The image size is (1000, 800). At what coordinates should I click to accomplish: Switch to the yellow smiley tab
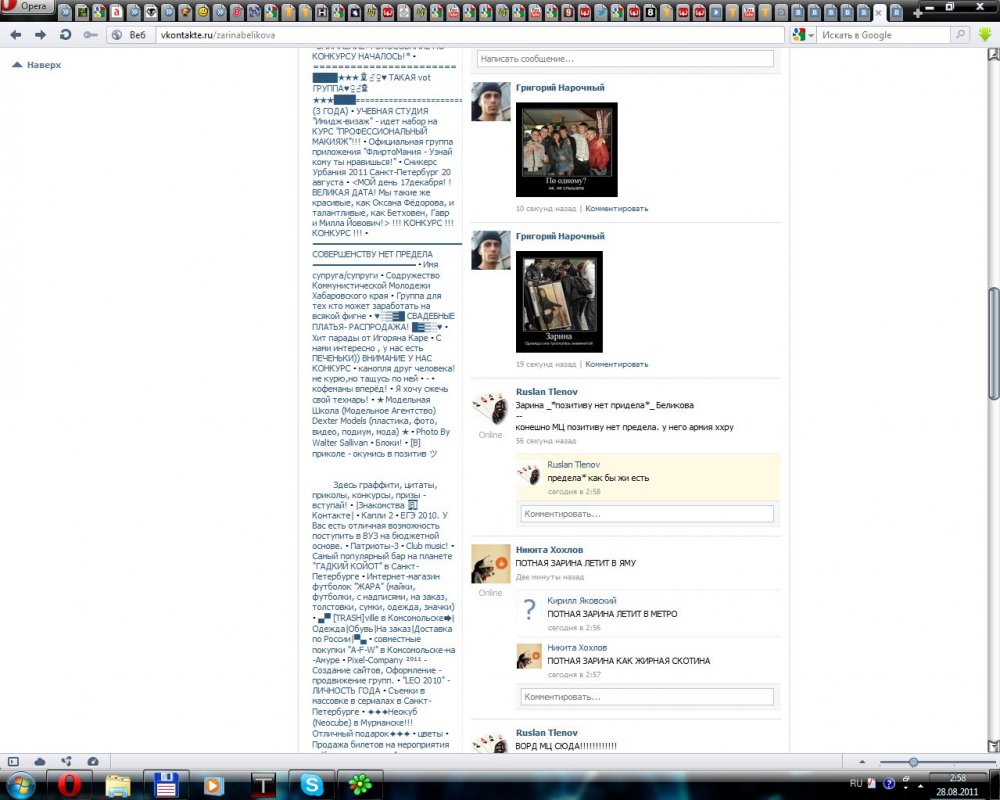coord(203,12)
